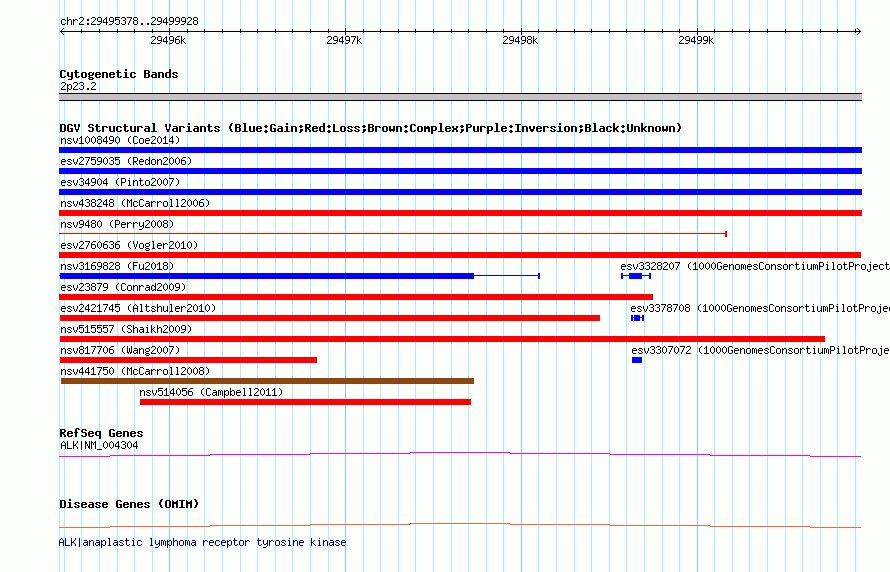Select the small esv3328207 blue variant glyph
This screenshot has width=890, height=572.
[x=636, y=276]
